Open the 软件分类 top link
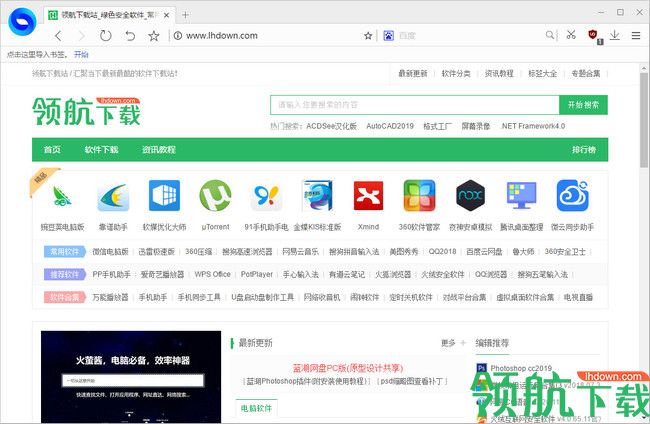 (456, 74)
